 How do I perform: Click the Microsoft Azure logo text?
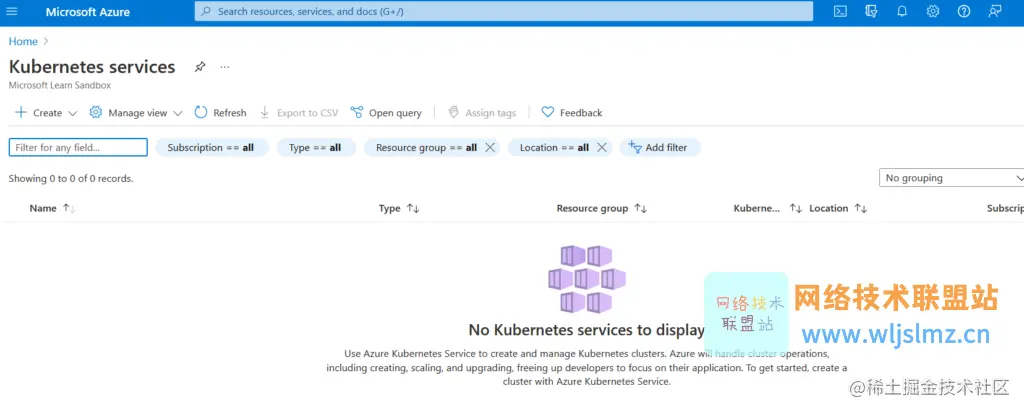88,12
